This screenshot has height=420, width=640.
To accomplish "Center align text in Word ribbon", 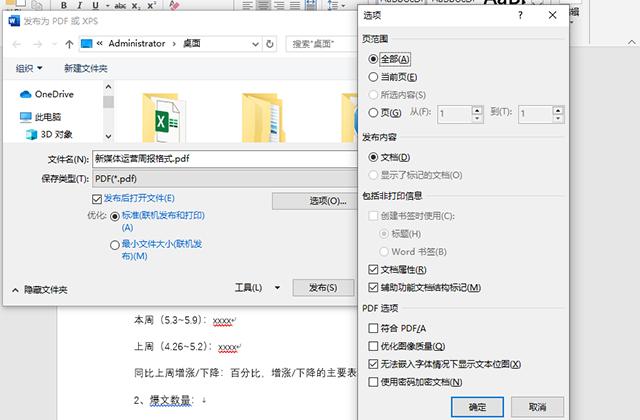I will [264, 5].
